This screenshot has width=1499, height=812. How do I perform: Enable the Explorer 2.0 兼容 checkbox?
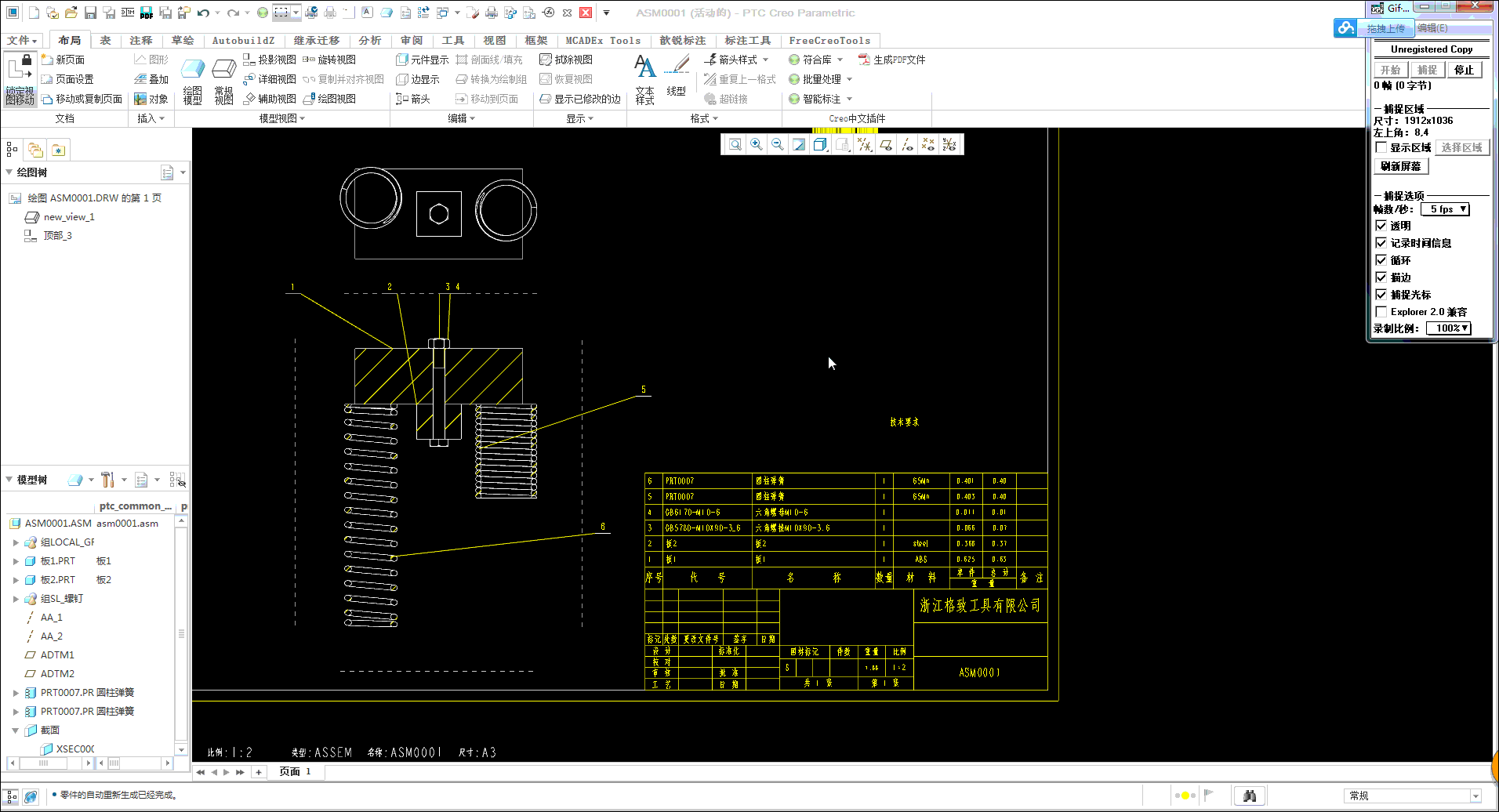click(x=1381, y=312)
